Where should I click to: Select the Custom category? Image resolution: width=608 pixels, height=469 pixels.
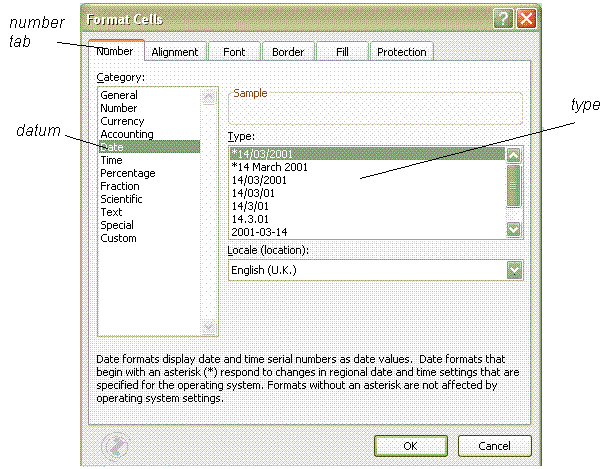point(118,238)
